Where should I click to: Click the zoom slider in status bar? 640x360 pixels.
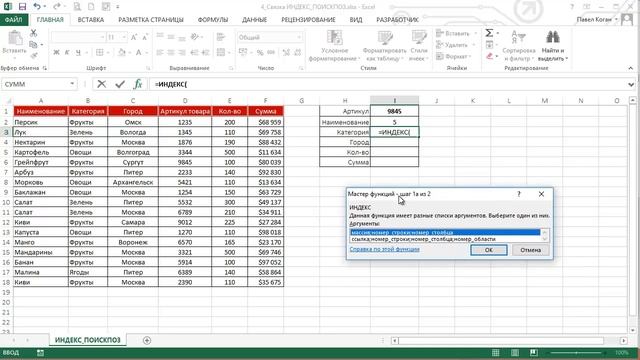(x=576, y=353)
